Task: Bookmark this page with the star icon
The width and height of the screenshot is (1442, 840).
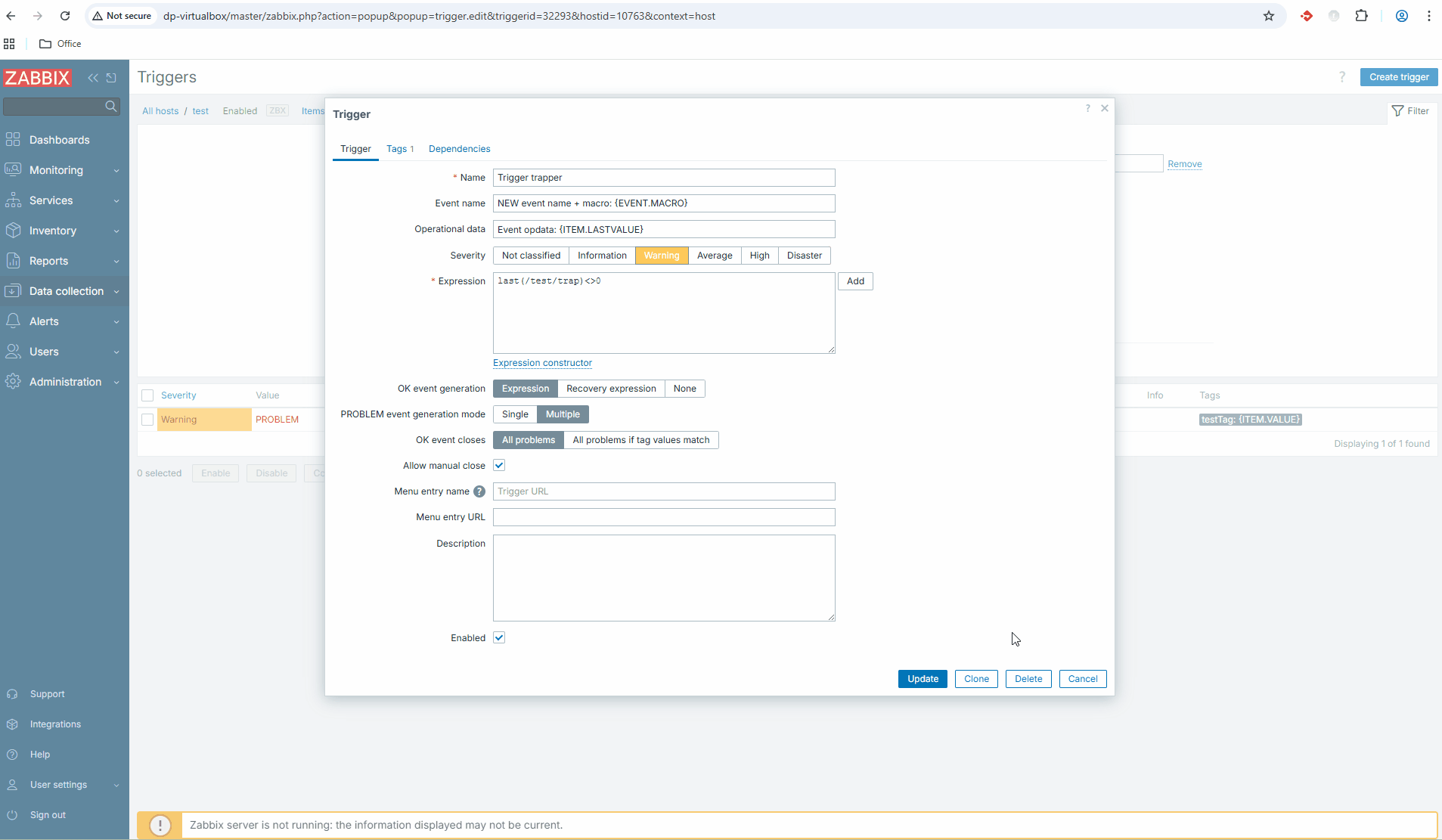Action: pyautogui.click(x=1269, y=16)
